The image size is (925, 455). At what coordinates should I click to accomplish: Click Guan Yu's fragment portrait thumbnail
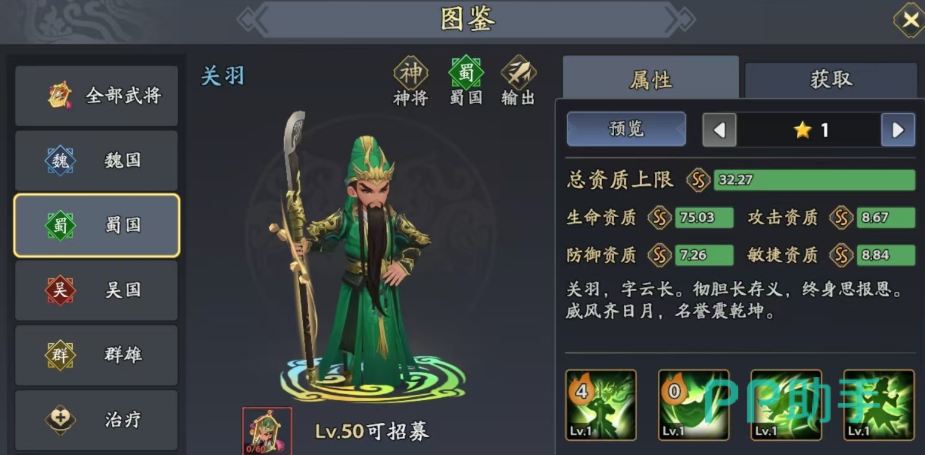tap(267, 431)
